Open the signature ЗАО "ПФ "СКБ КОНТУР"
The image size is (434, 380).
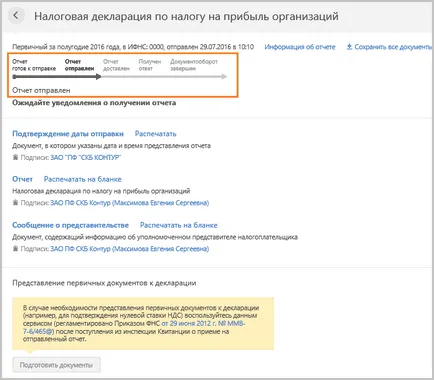click(86, 157)
